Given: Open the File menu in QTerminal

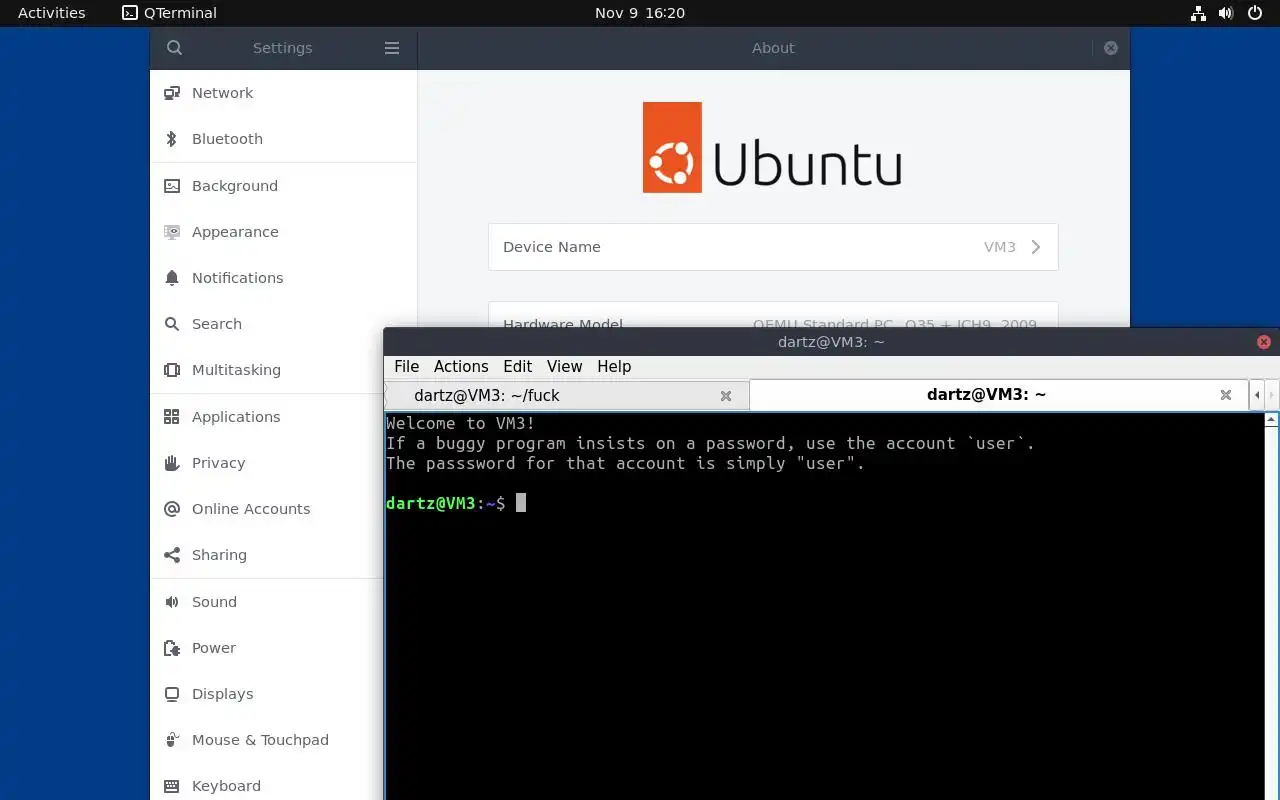Looking at the screenshot, I should pos(407,367).
